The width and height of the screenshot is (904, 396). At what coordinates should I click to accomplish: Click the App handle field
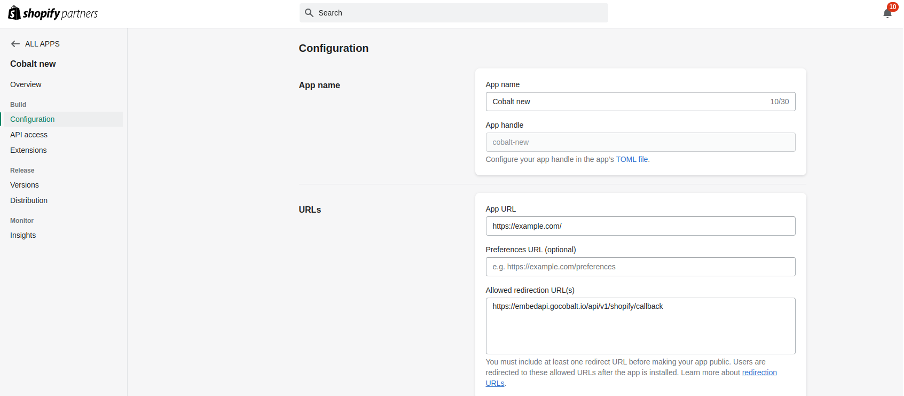(x=641, y=142)
